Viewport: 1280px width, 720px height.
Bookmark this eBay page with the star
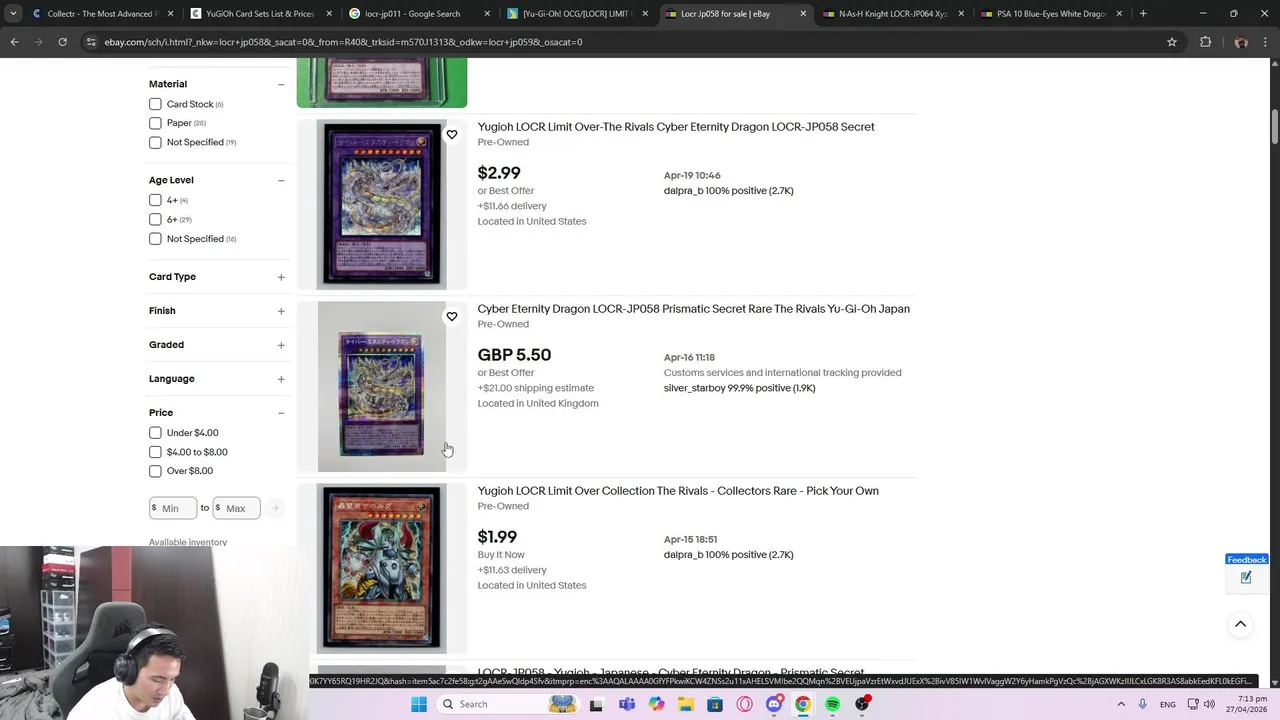click(x=1172, y=42)
